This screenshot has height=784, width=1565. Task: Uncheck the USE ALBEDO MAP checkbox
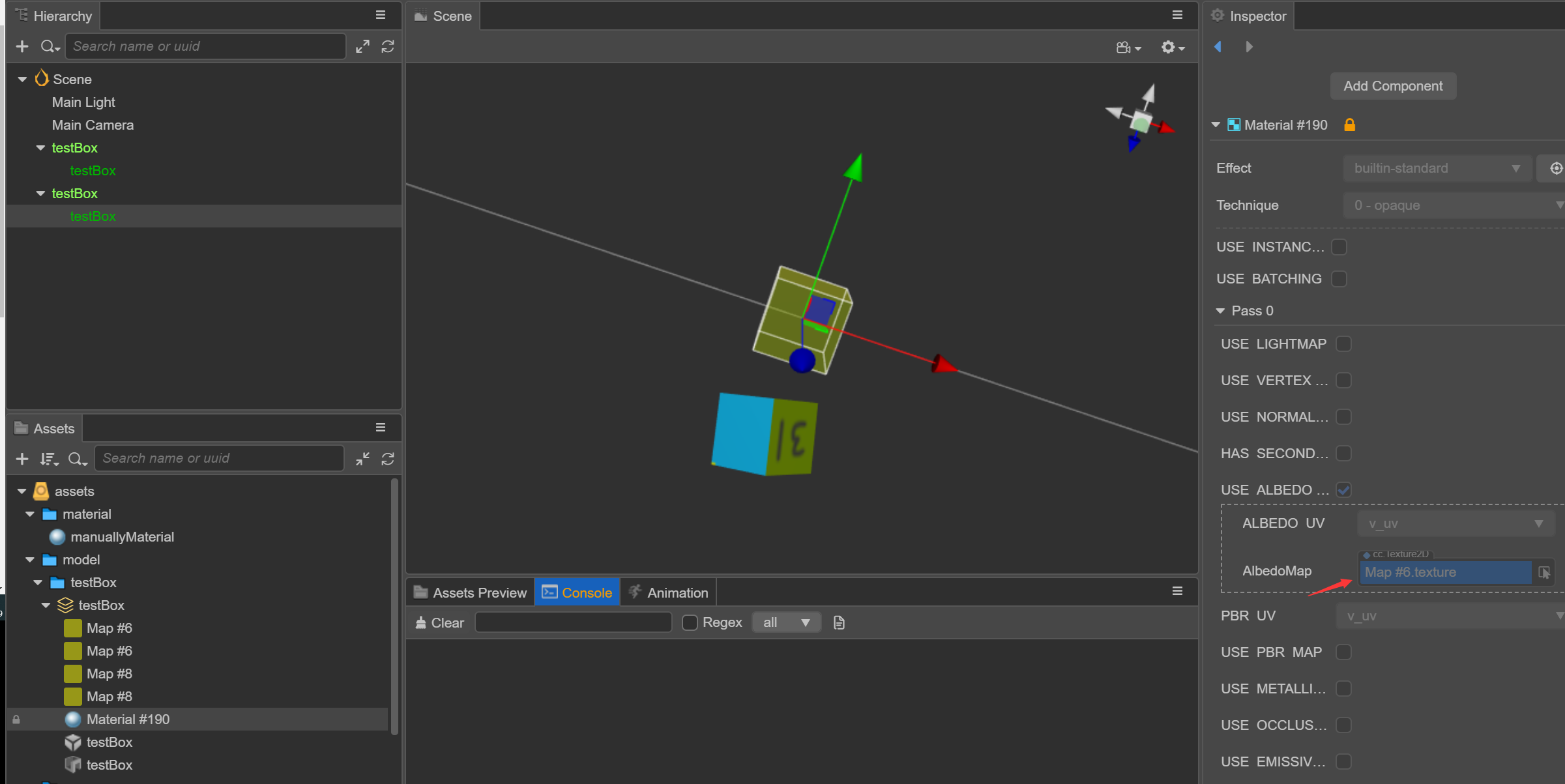click(1343, 489)
